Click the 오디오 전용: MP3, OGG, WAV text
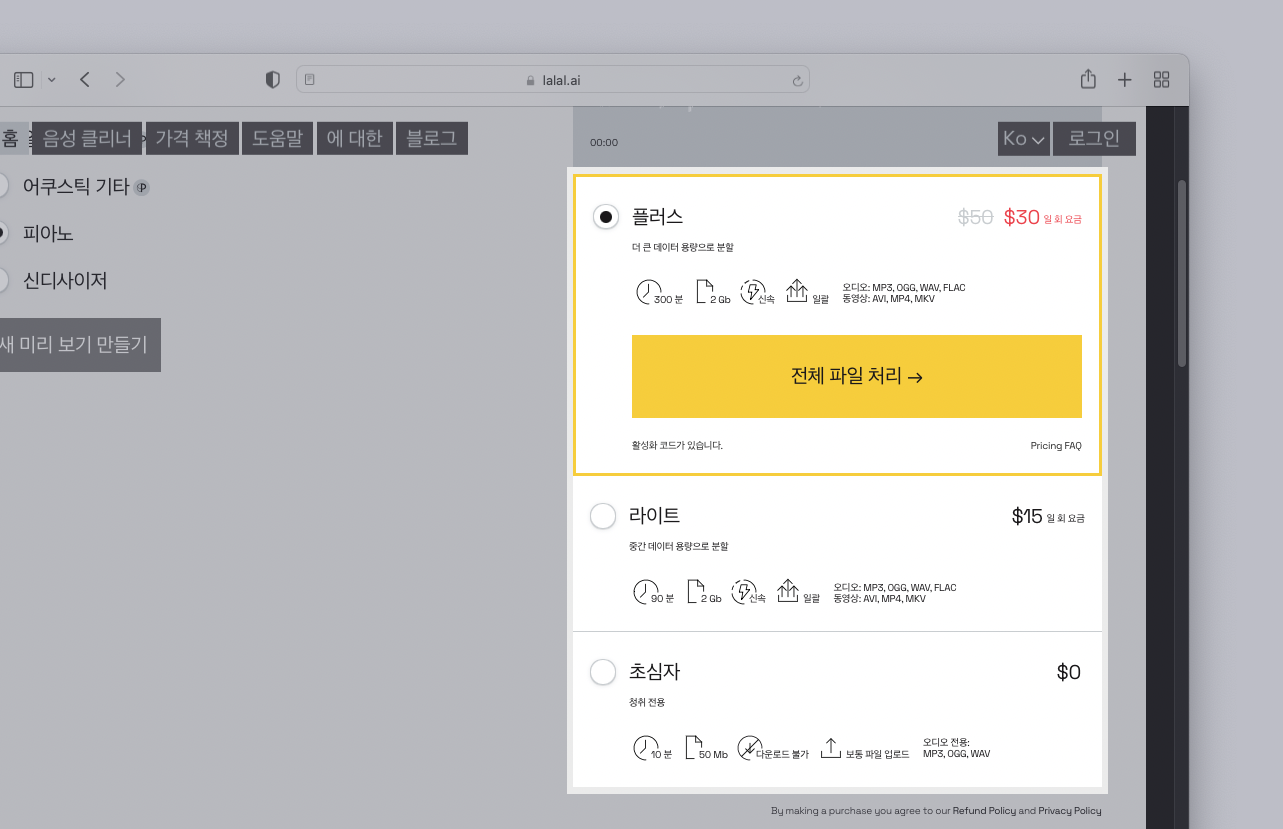 [956, 748]
